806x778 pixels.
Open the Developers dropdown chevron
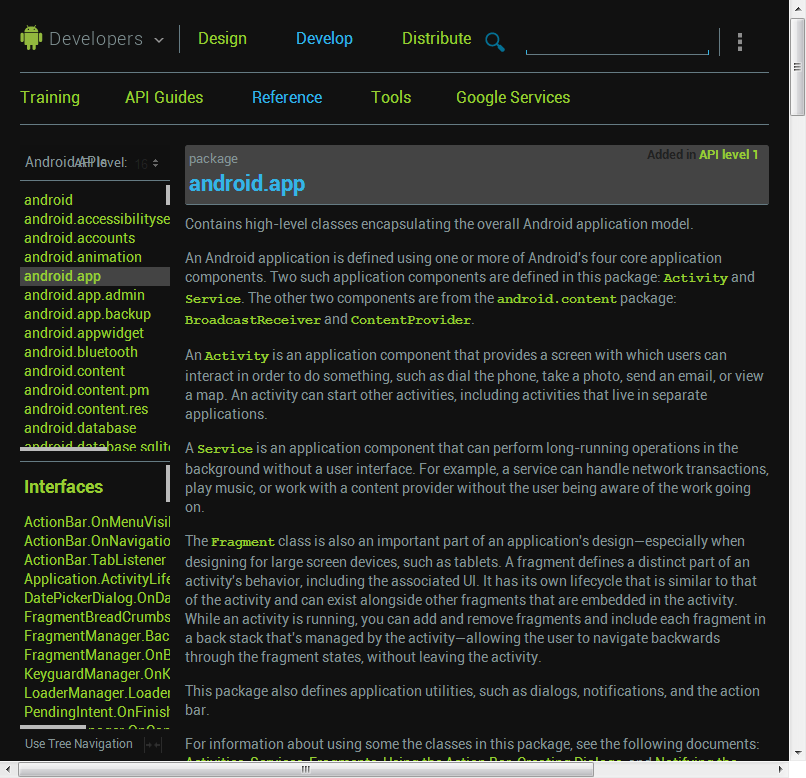coord(157,40)
